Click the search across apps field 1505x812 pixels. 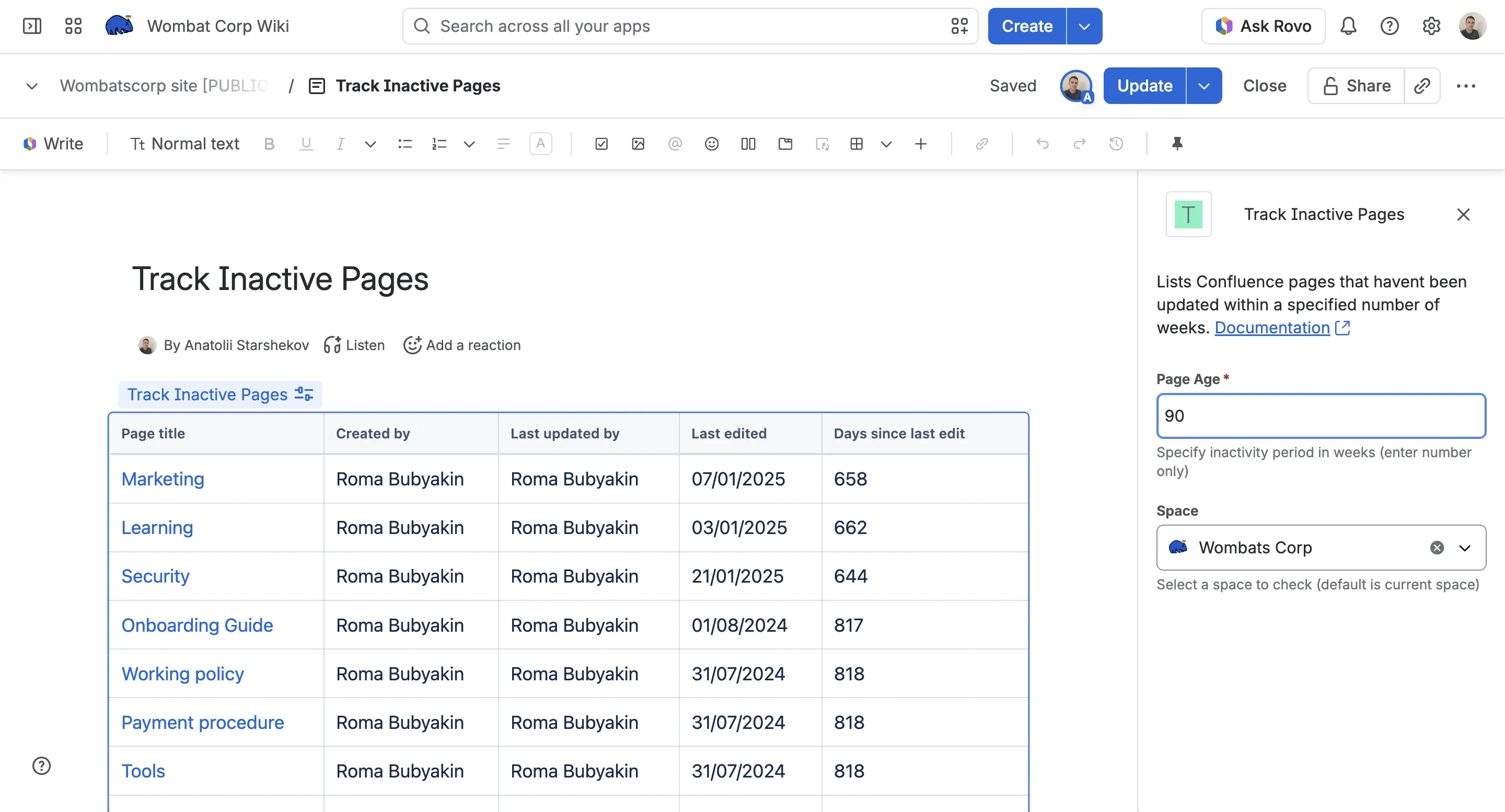690,26
